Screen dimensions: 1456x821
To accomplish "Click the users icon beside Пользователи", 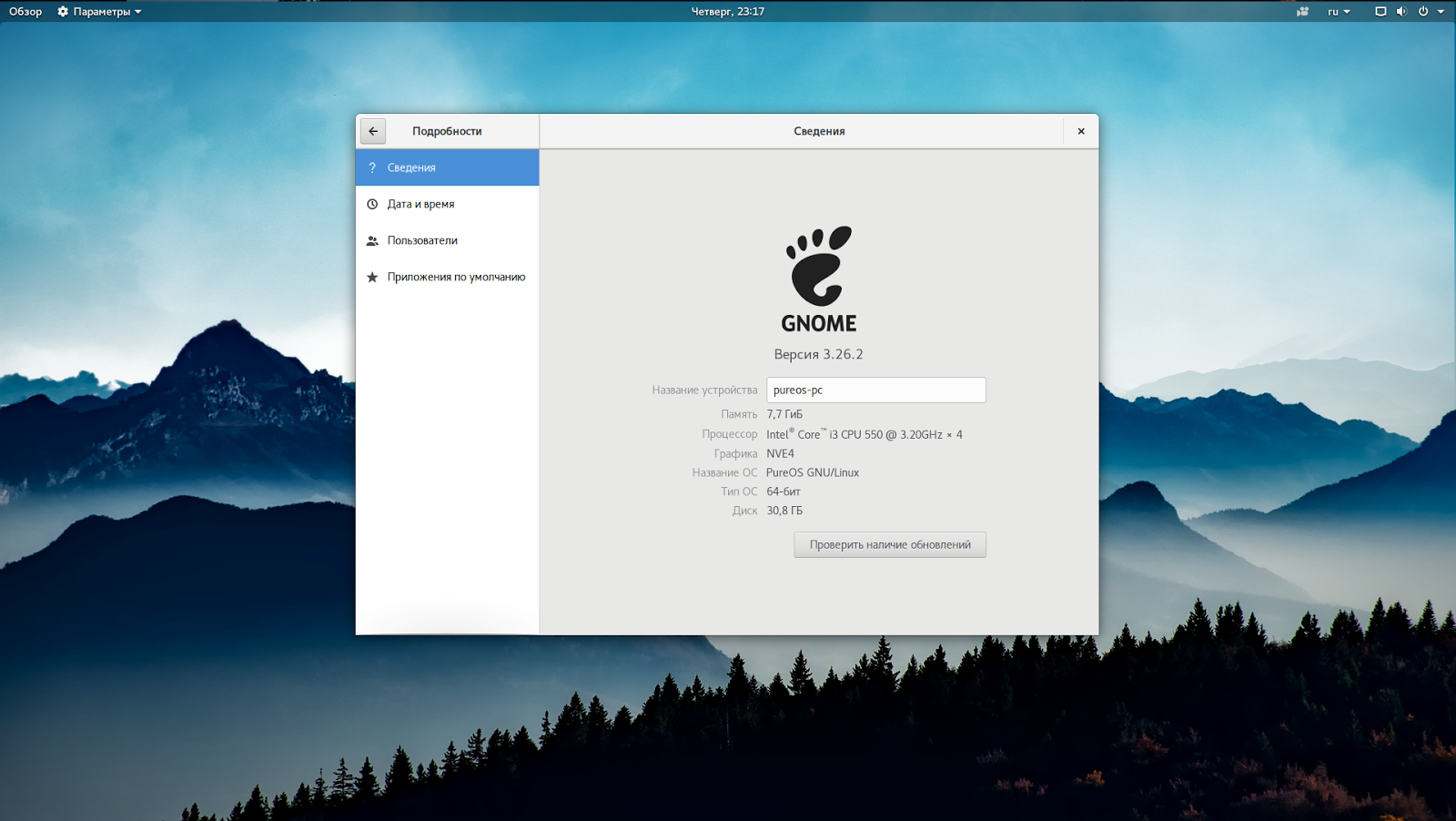I will tap(372, 240).
